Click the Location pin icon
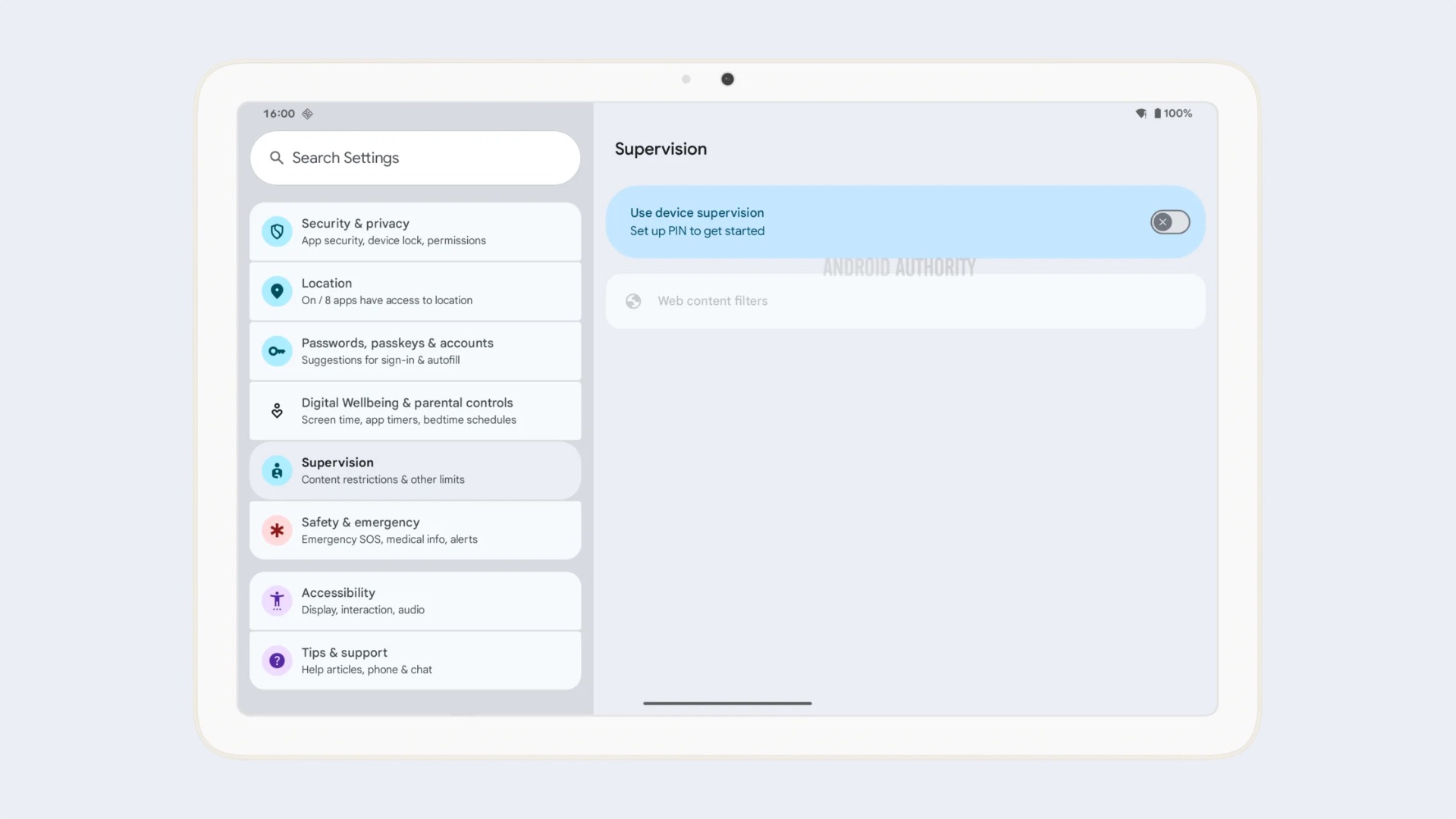This screenshot has height=819, width=1456. 277,291
